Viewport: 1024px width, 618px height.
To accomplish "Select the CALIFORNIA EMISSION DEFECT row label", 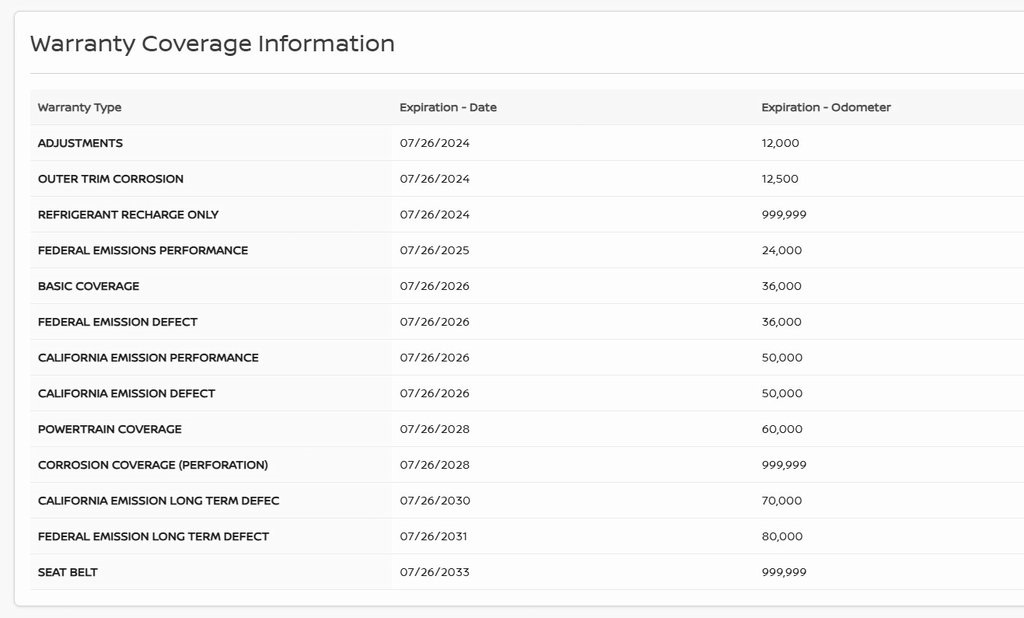I will coord(126,394).
